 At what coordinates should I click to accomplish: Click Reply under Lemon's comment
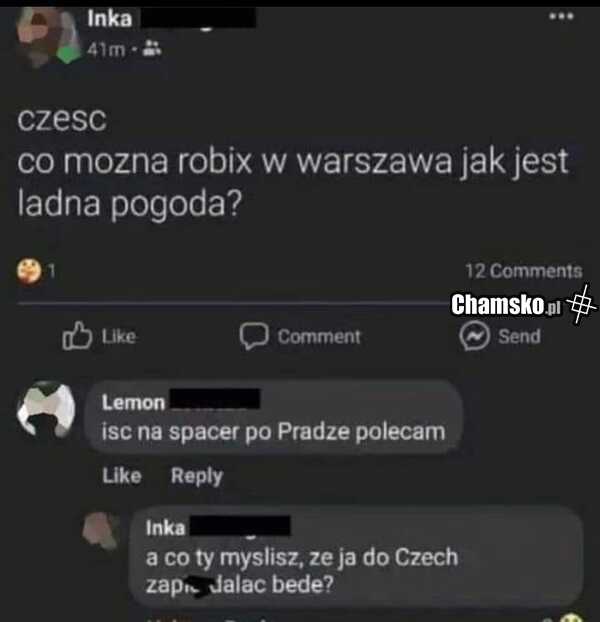[197, 476]
